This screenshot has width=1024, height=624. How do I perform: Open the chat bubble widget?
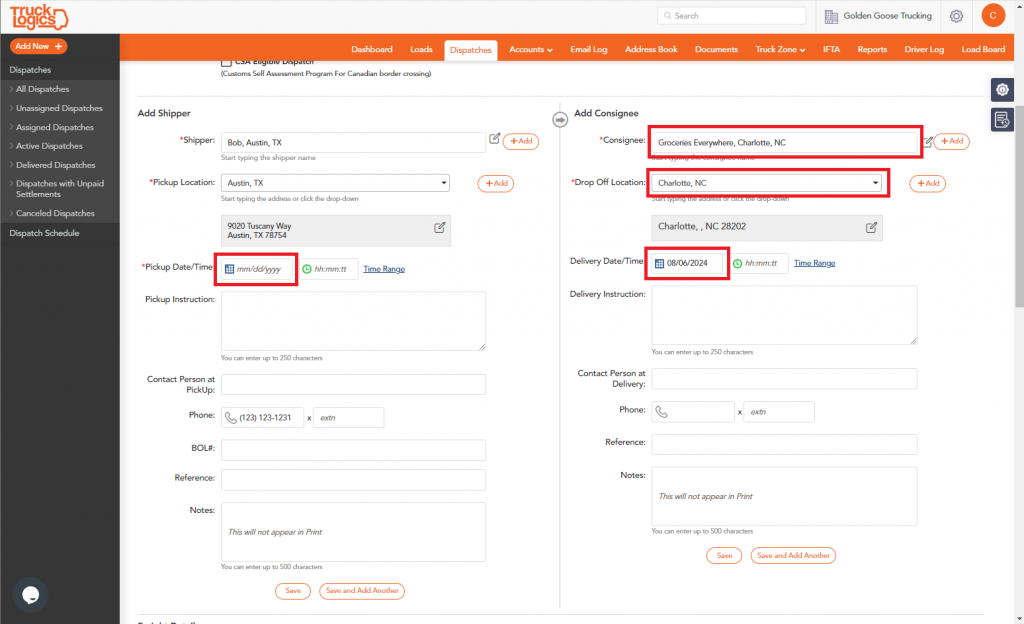click(x=31, y=595)
